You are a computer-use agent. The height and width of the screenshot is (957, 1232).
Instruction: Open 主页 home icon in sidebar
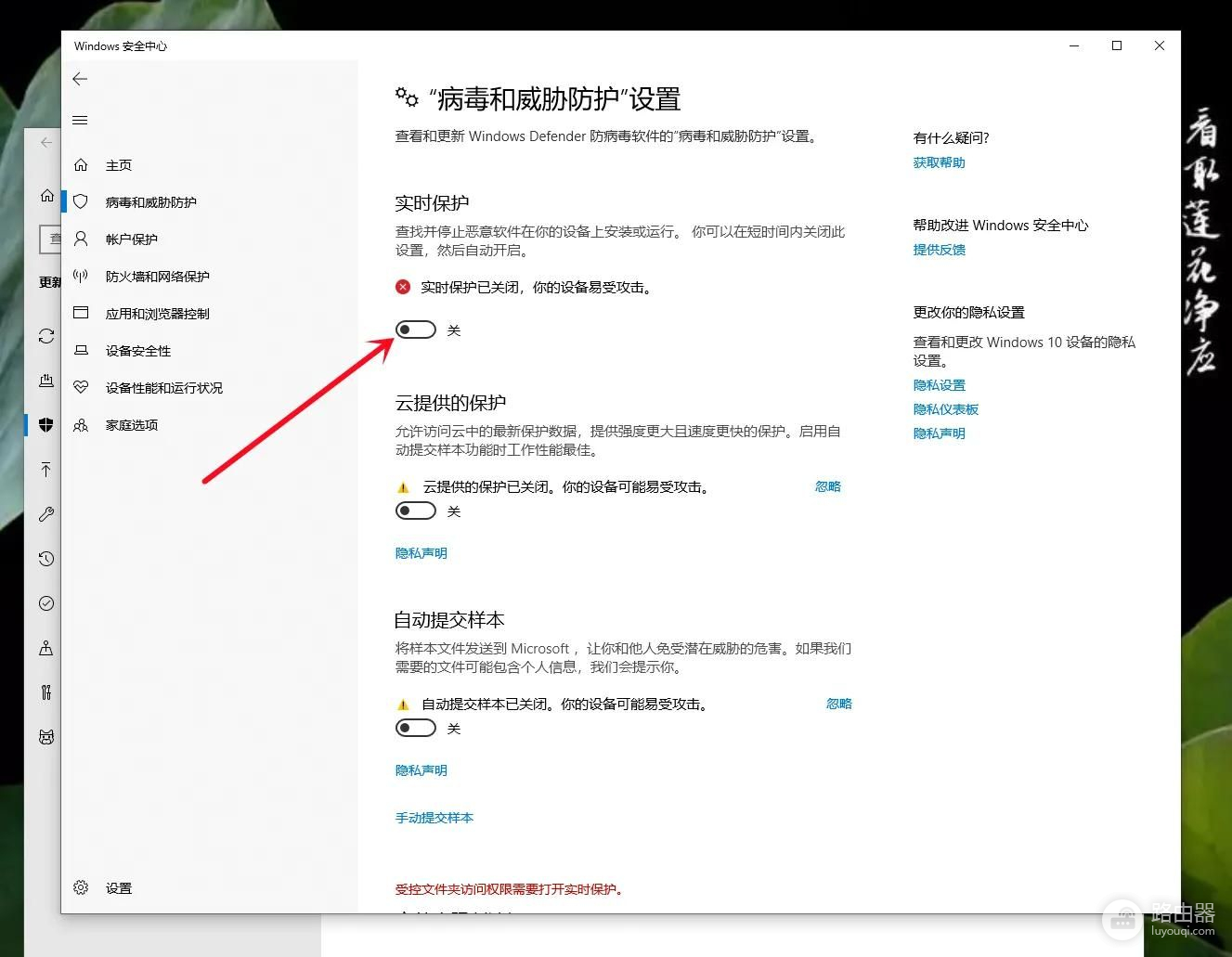tap(81, 165)
